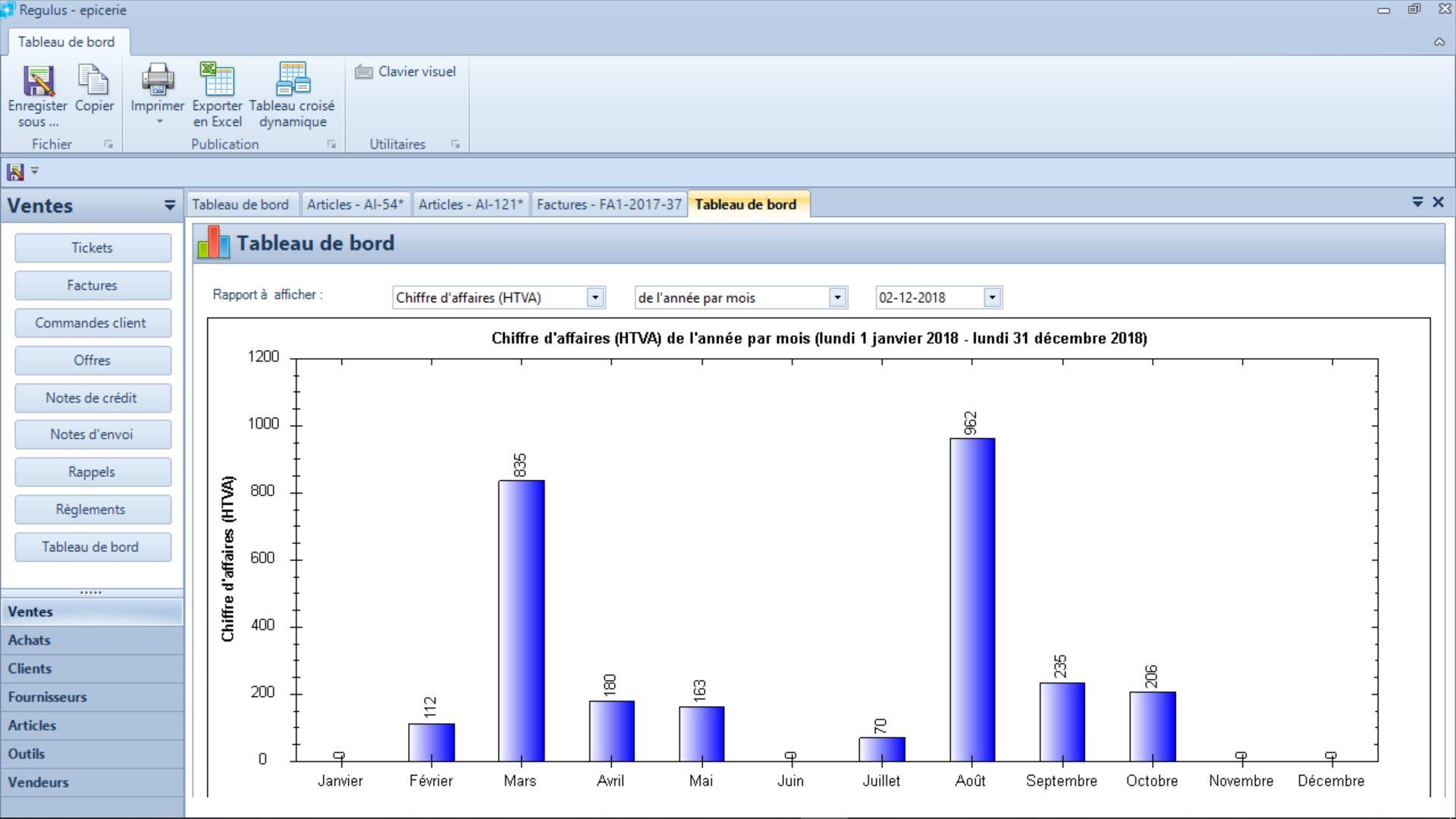Click the Regulus application icon in title bar

8,10
